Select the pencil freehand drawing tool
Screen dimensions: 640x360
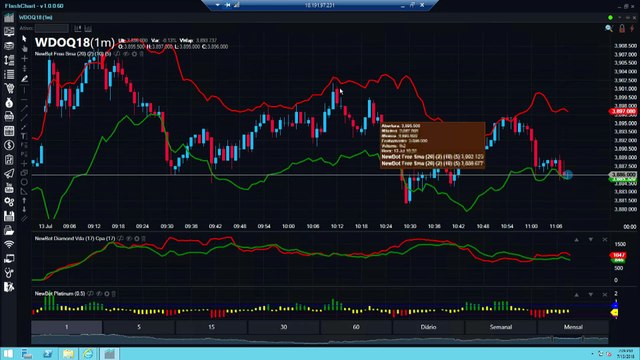(24, 78)
